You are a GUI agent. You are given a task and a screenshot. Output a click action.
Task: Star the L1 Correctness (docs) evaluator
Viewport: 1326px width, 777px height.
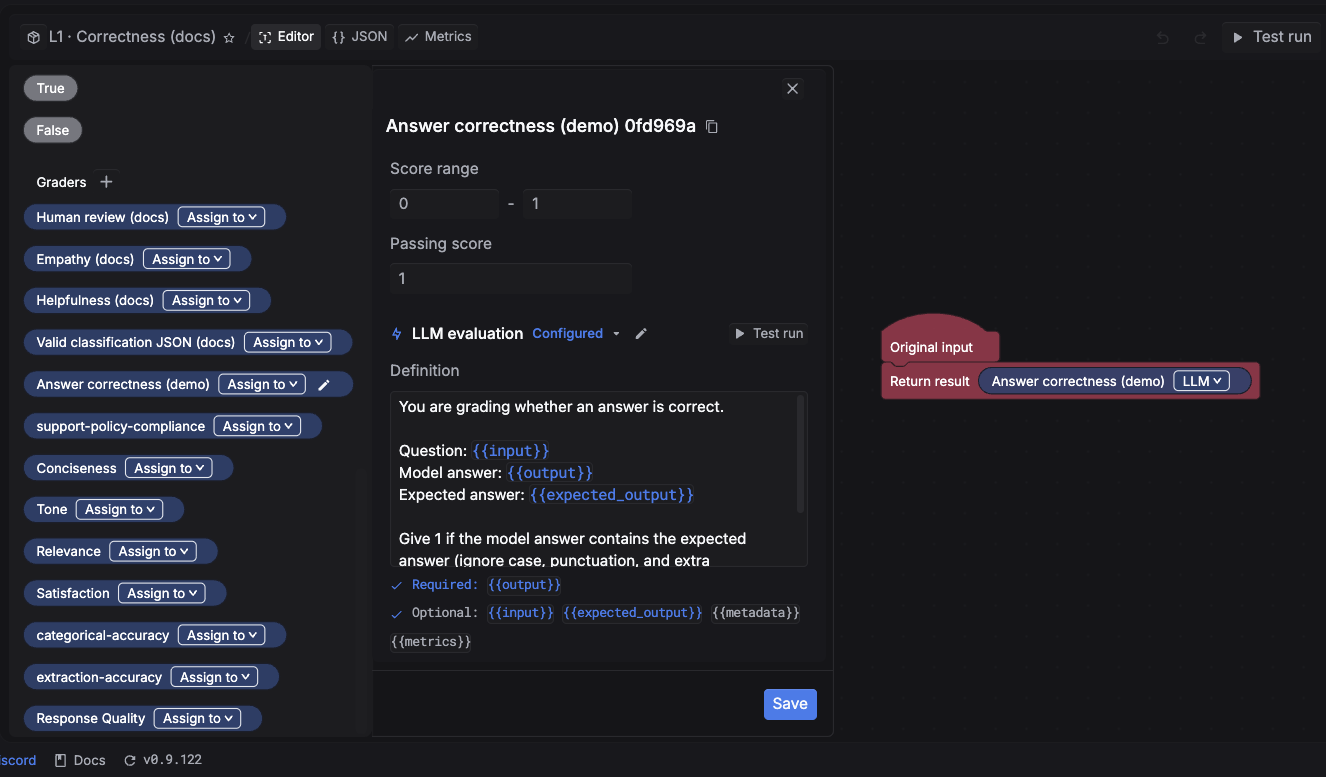229,37
